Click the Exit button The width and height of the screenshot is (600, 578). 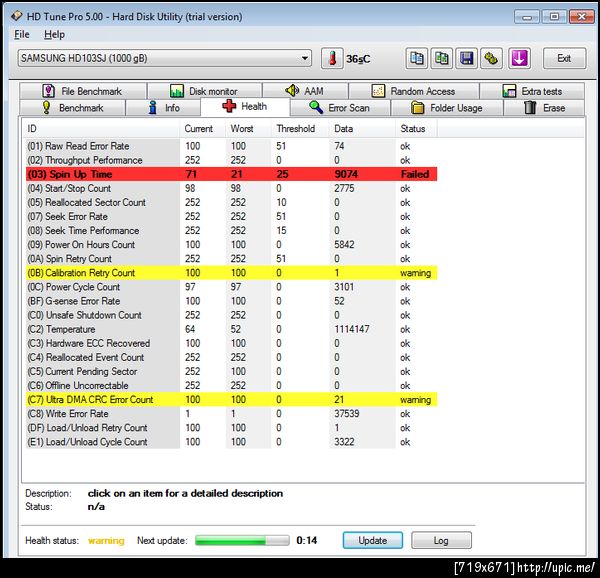564,59
